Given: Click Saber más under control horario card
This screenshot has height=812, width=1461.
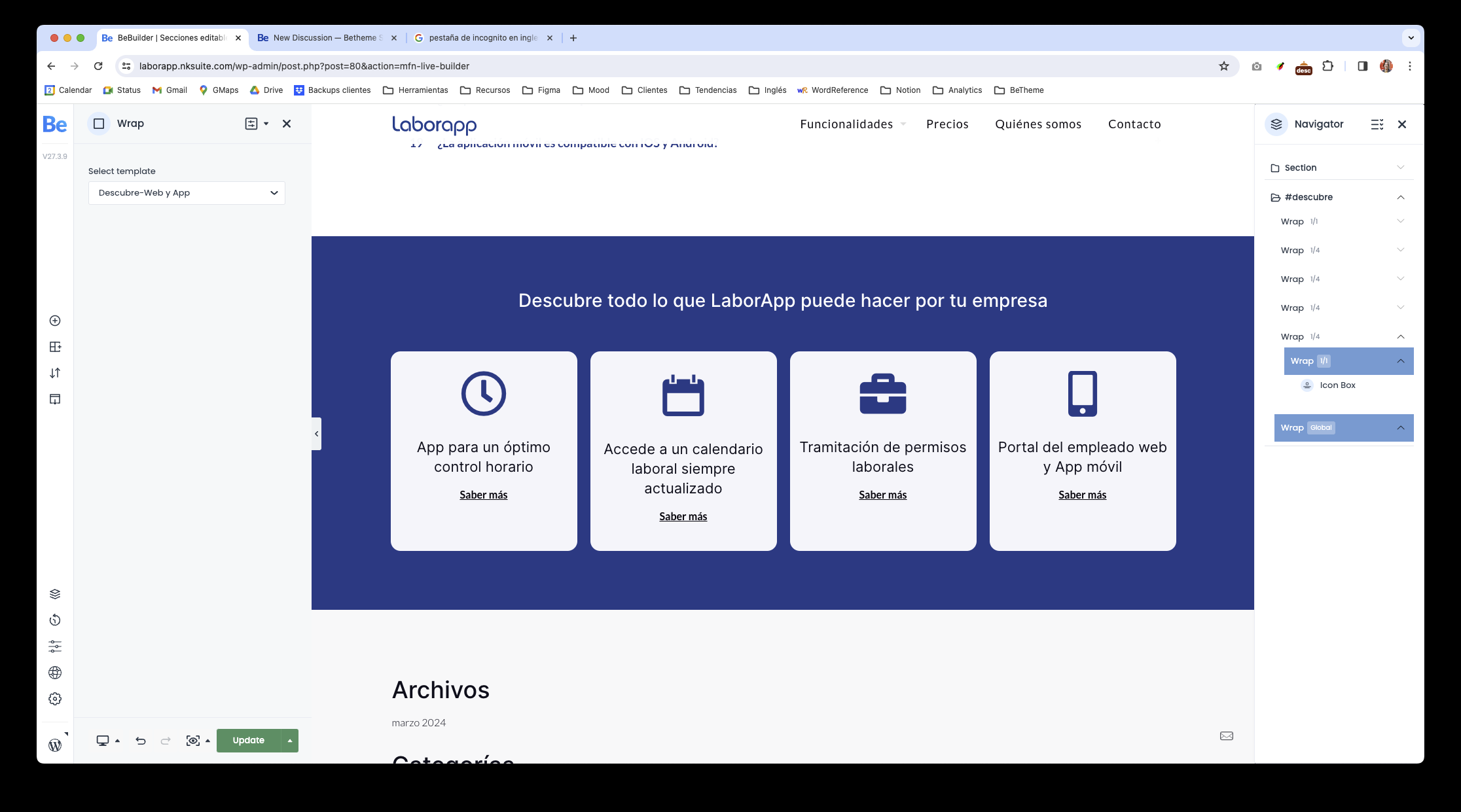Looking at the screenshot, I should pyautogui.click(x=484, y=495).
